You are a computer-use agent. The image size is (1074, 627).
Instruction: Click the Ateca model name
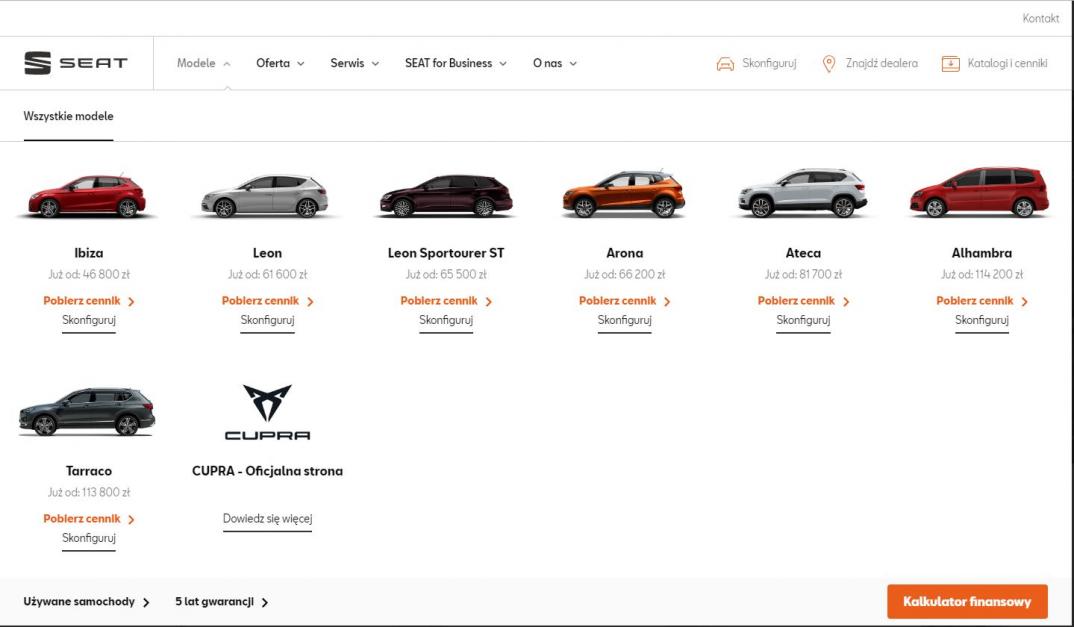(x=803, y=253)
